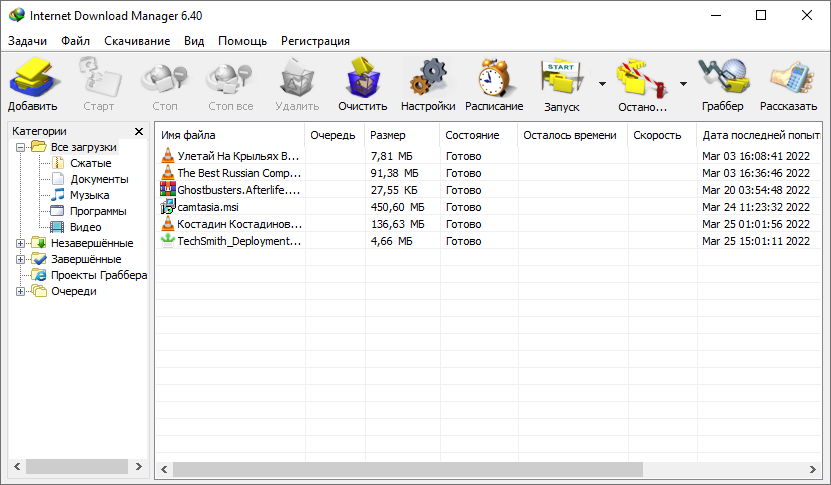Screen dimensions: 831x485
Task: Open the Расписание alarm clock icon
Action: click(494, 78)
